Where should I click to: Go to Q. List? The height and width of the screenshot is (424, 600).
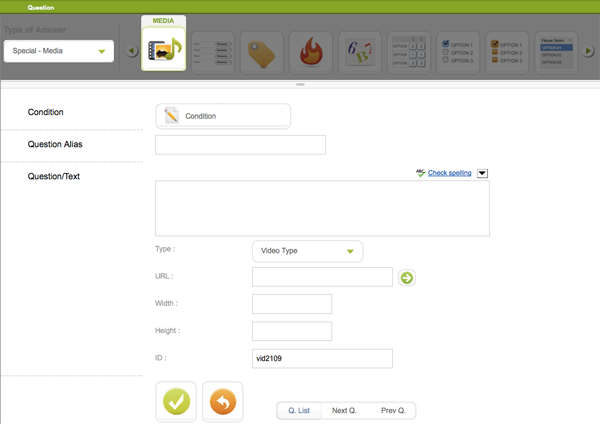click(300, 411)
